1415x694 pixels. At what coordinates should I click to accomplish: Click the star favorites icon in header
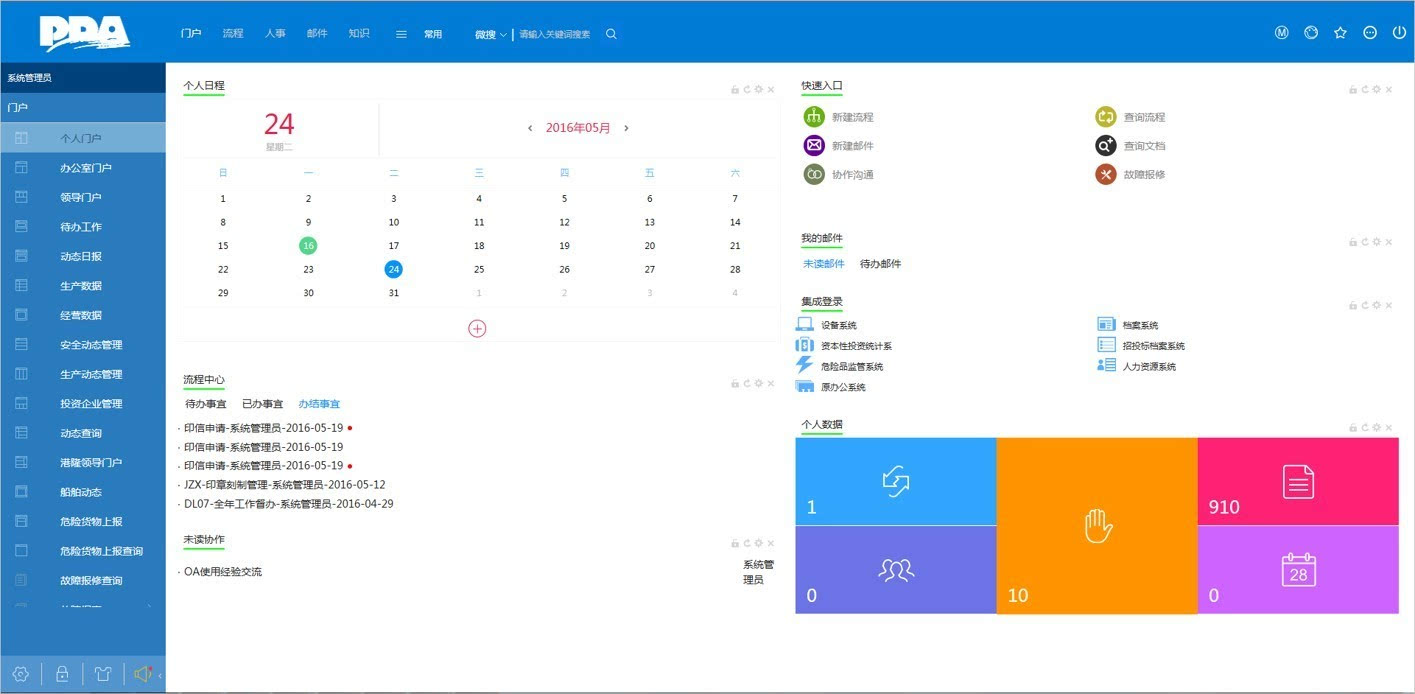(1340, 33)
